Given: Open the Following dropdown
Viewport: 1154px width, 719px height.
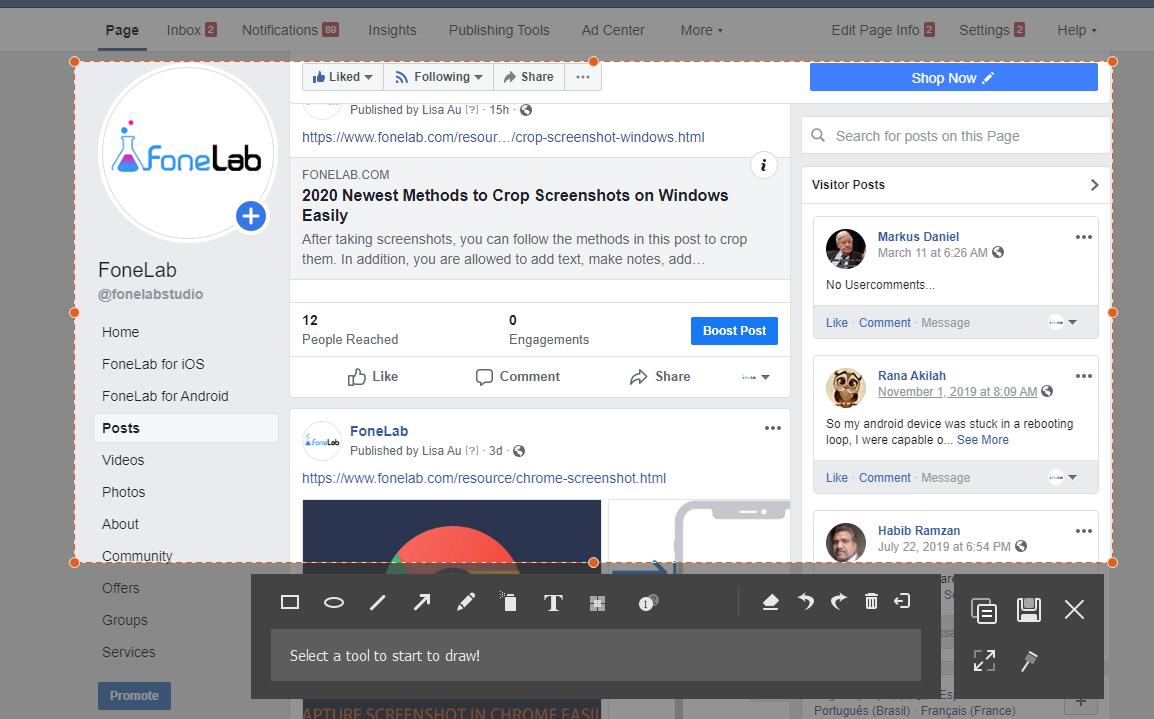Looking at the screenshot, I should click(x=439, y=77).
